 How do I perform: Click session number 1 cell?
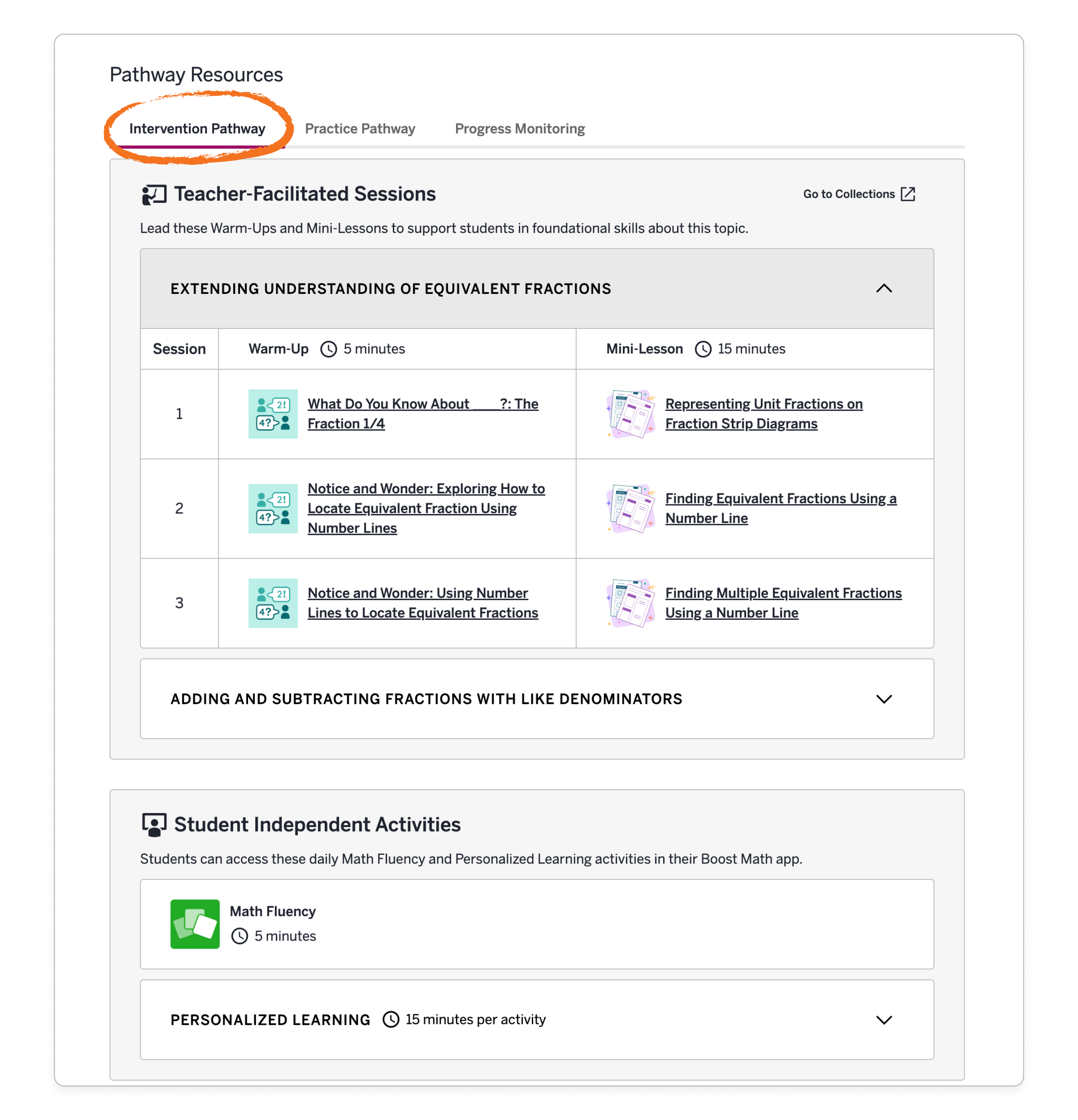tap(179, 414)
